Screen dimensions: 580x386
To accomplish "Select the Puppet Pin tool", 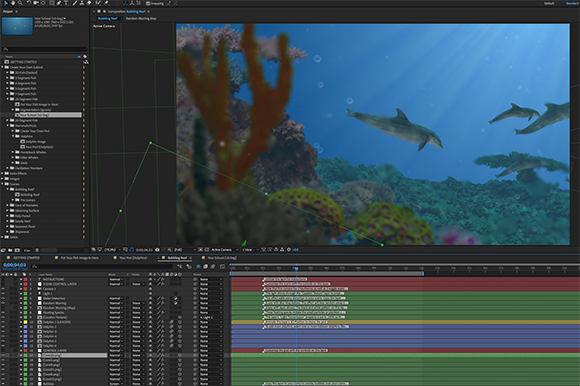I will pos(107,3).
